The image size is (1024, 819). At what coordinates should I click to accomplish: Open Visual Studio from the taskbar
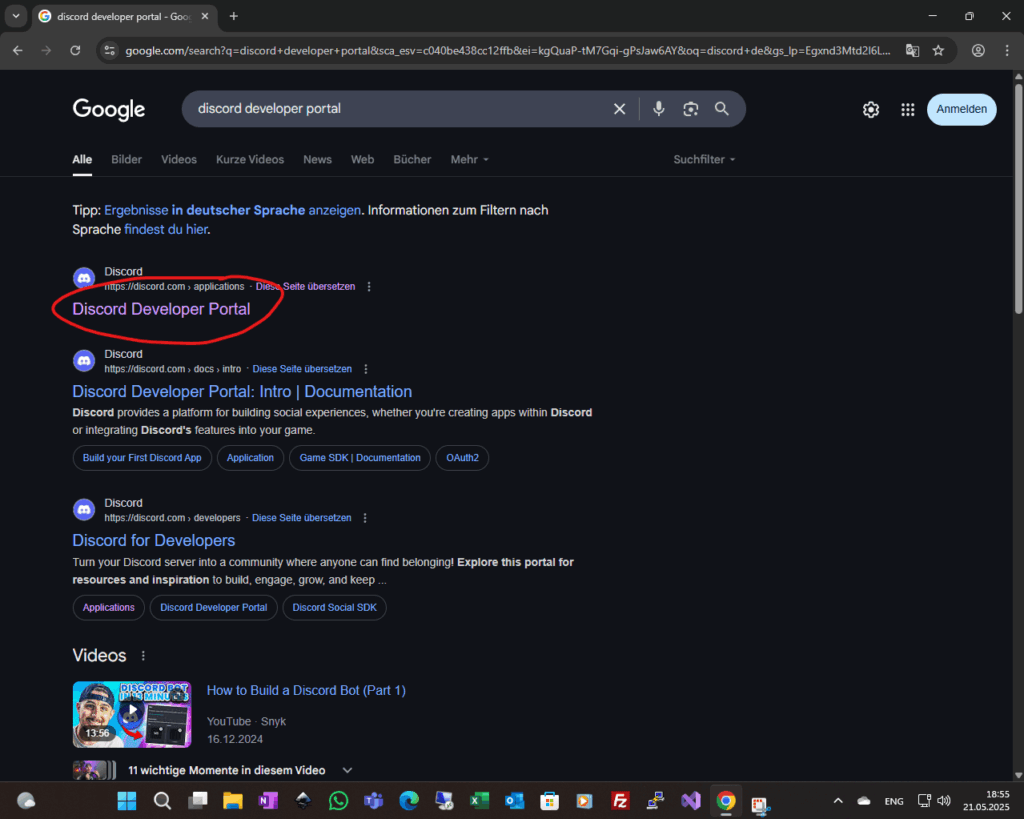[690, 801]
